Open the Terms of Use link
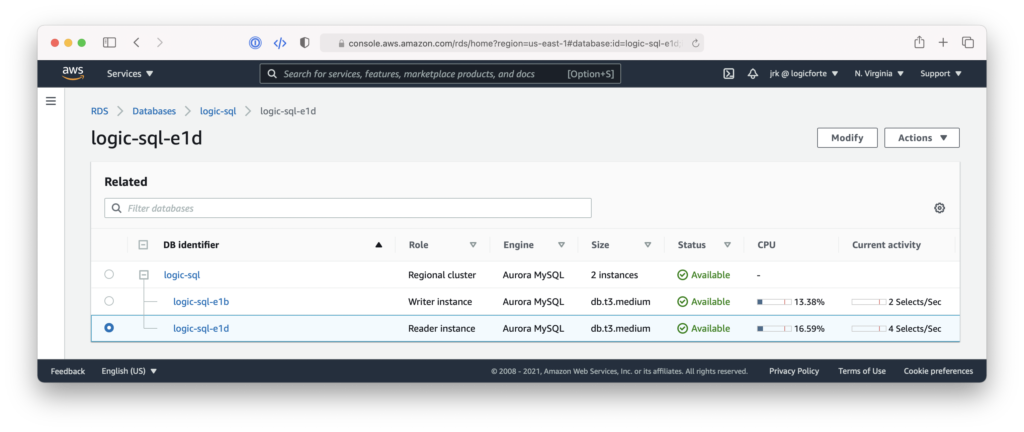The image size is (1024, 432). (x=862, y=371)
